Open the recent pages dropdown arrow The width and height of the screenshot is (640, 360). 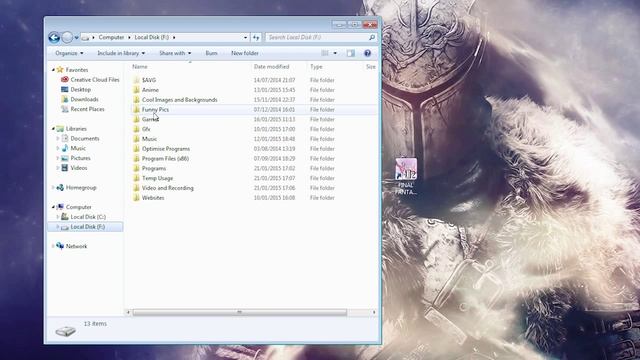76,38
